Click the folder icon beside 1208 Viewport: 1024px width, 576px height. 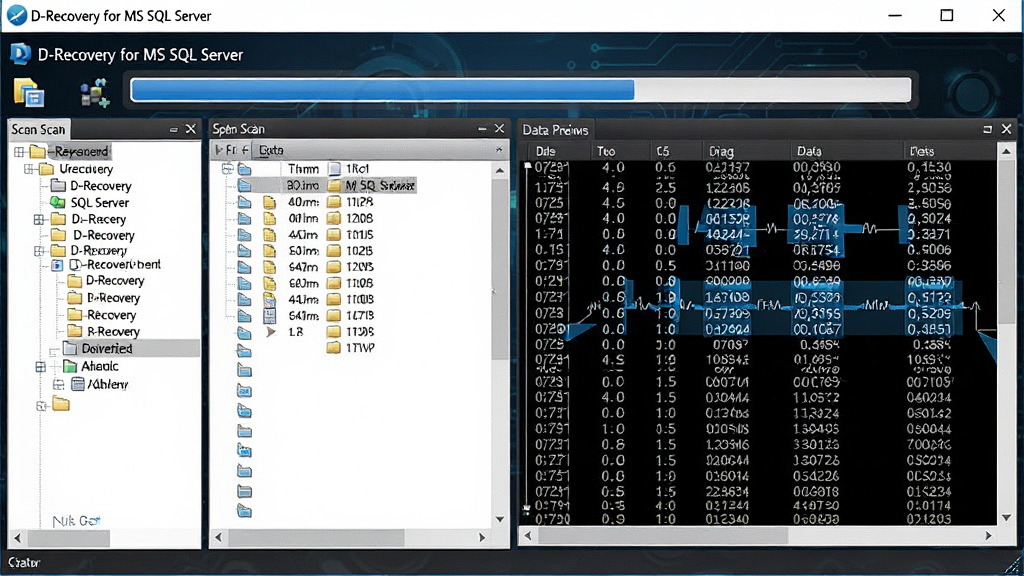[334, 218]
